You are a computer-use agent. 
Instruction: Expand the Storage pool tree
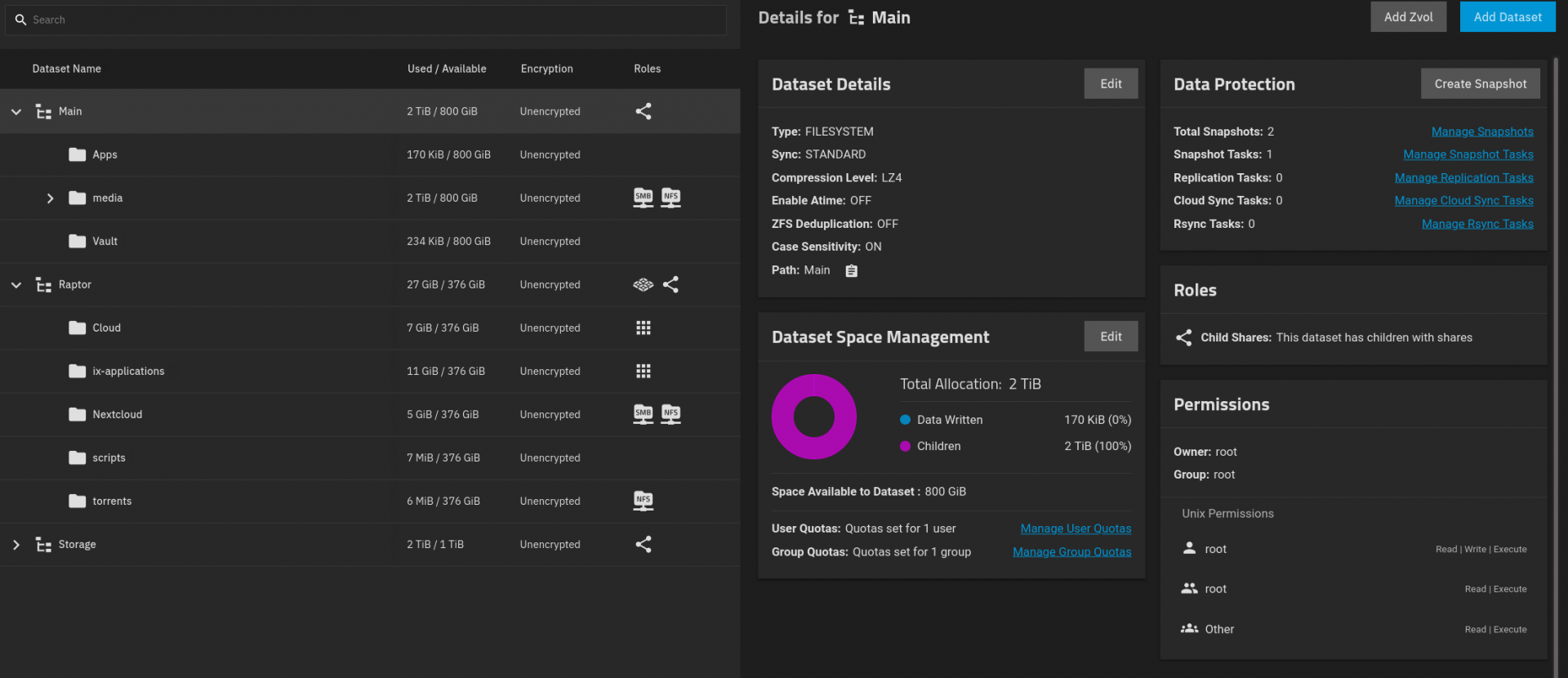pos(16,545)
